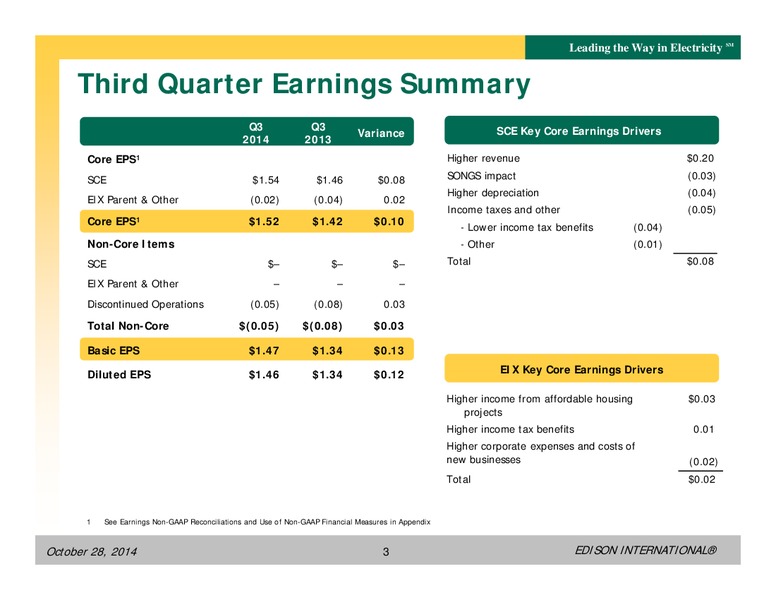
Task: Click the 'Higher depreciation' driver line
Action: 493,193
